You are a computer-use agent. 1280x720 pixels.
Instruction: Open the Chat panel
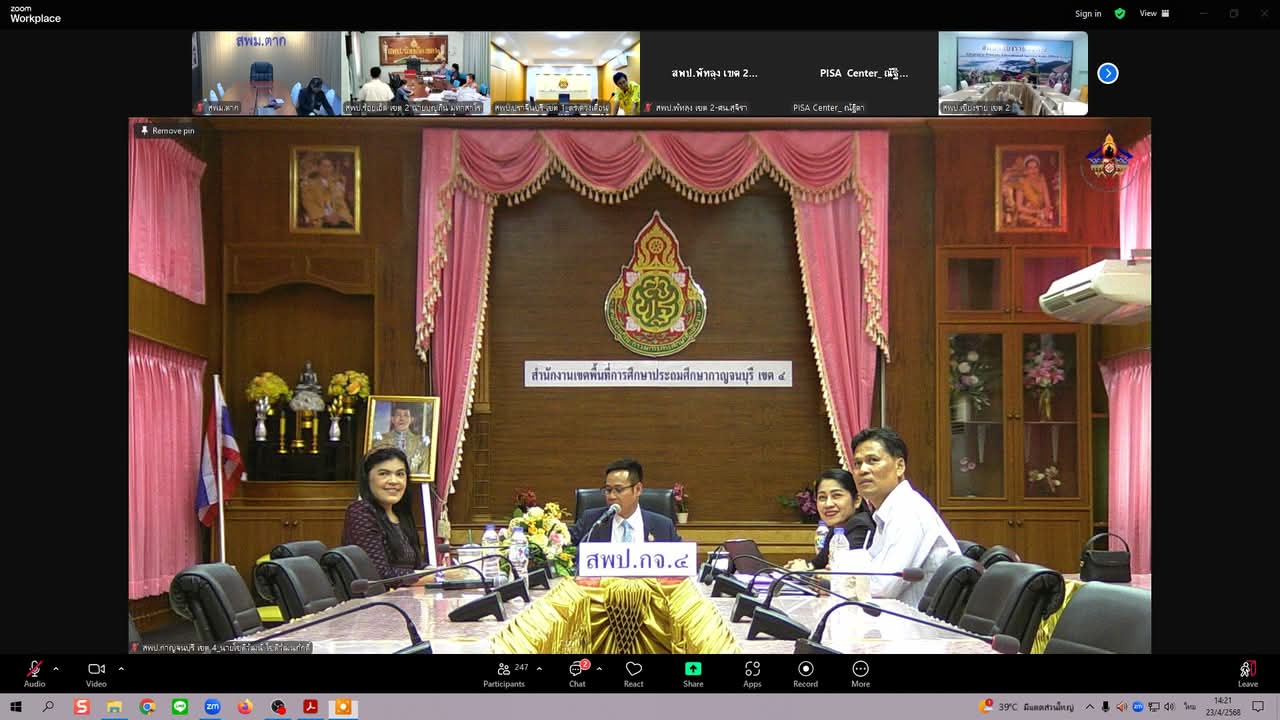[x=577, y=673]
